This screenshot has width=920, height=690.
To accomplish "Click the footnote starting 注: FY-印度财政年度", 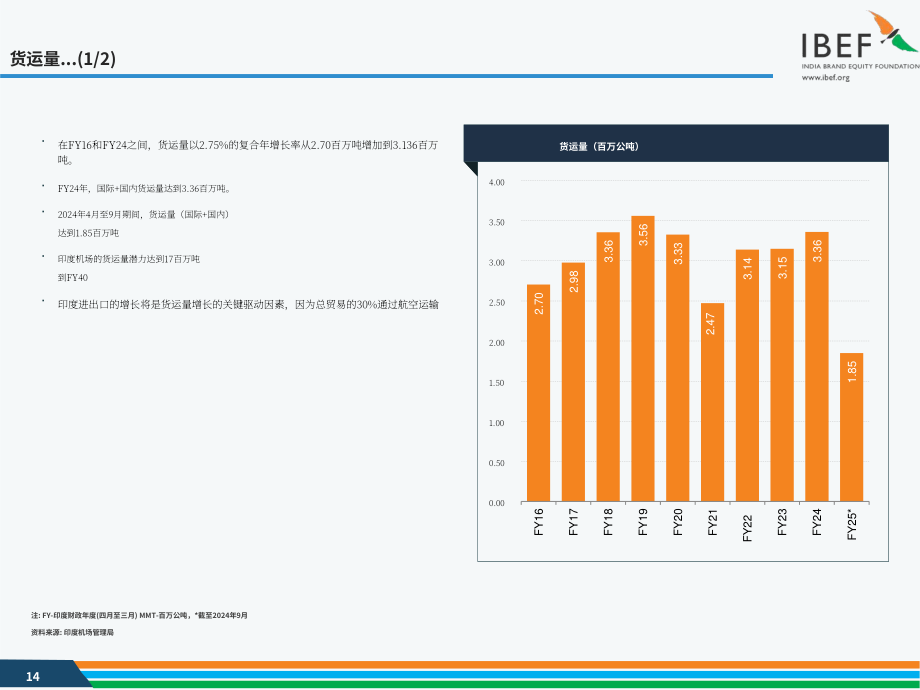I will click(139, 615).
